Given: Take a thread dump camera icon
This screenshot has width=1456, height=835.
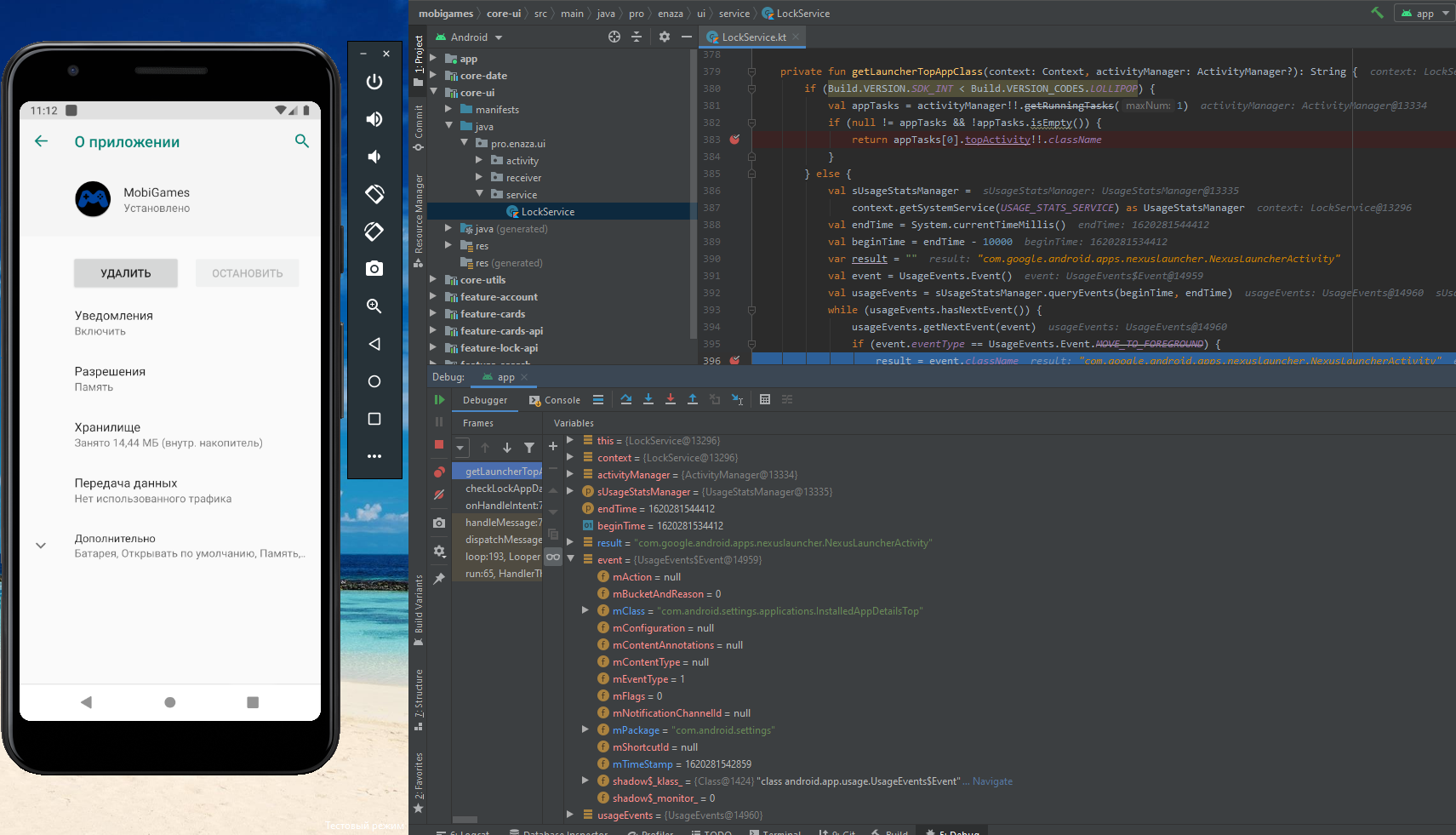Looking at the screenshot, I should click(x=439, y=523).
